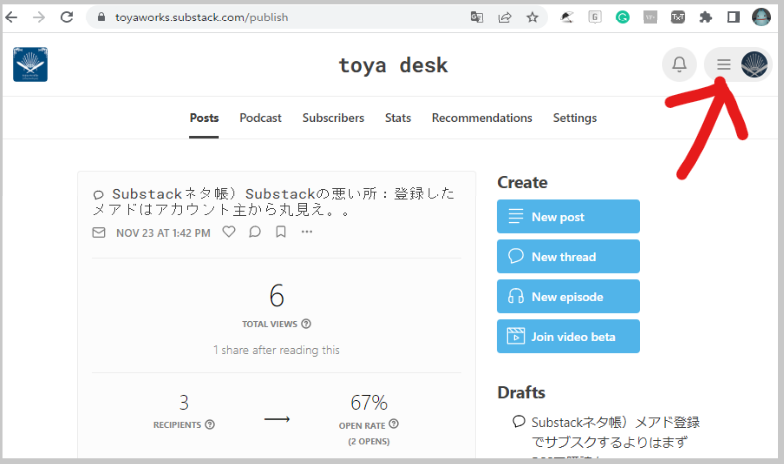Open the post titled Substackの悪い所

(274, 201)
